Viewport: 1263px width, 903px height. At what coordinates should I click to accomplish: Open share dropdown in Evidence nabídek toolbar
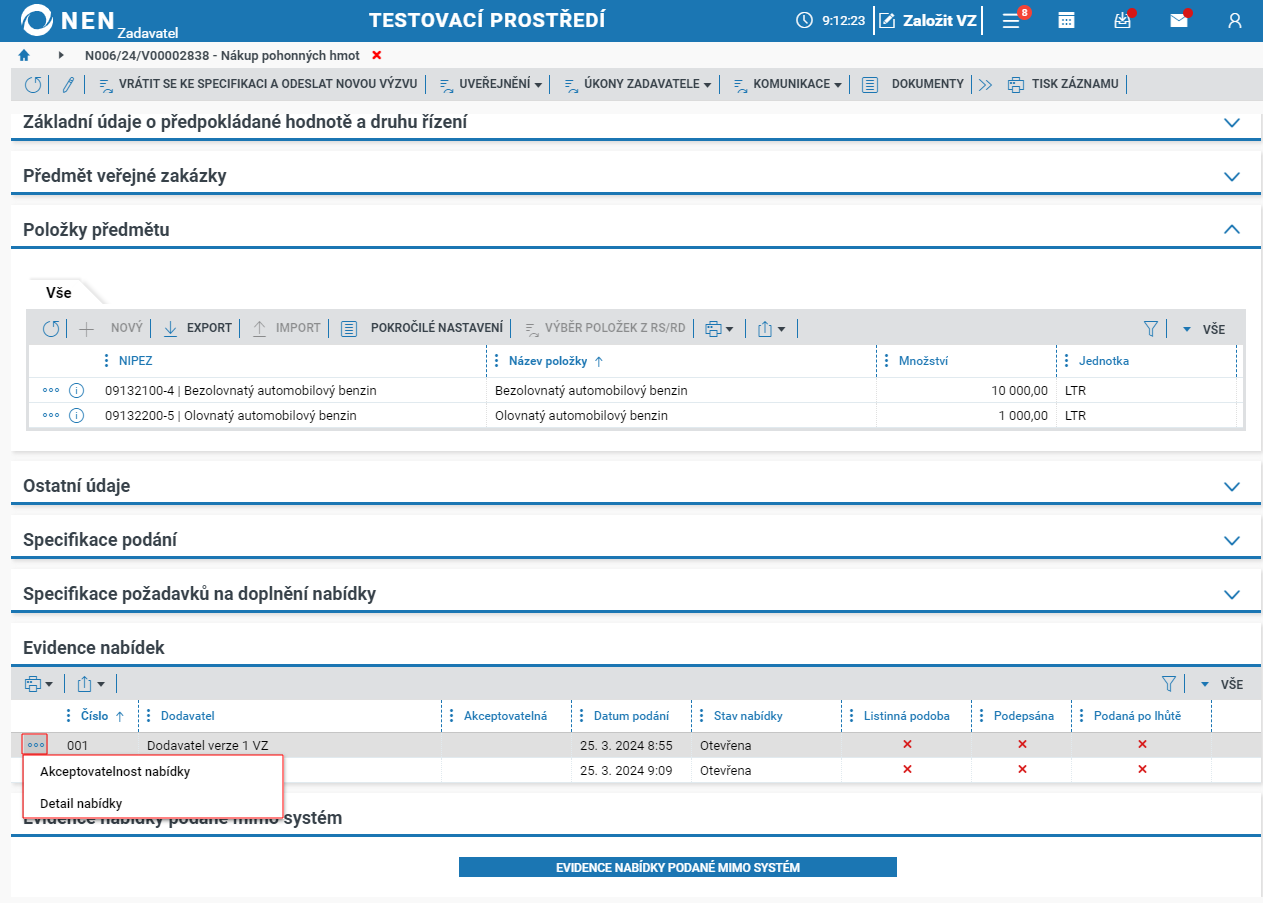point(91,684)
